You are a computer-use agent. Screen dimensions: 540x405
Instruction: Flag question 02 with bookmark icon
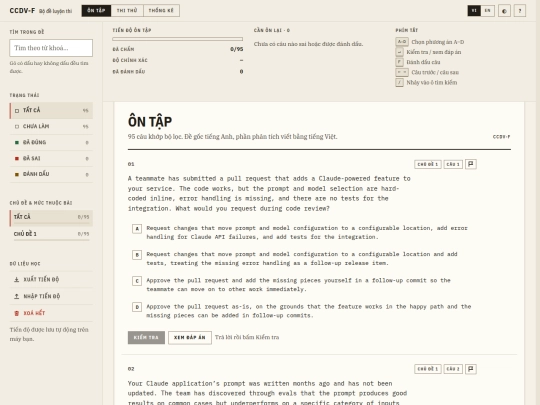471,369
